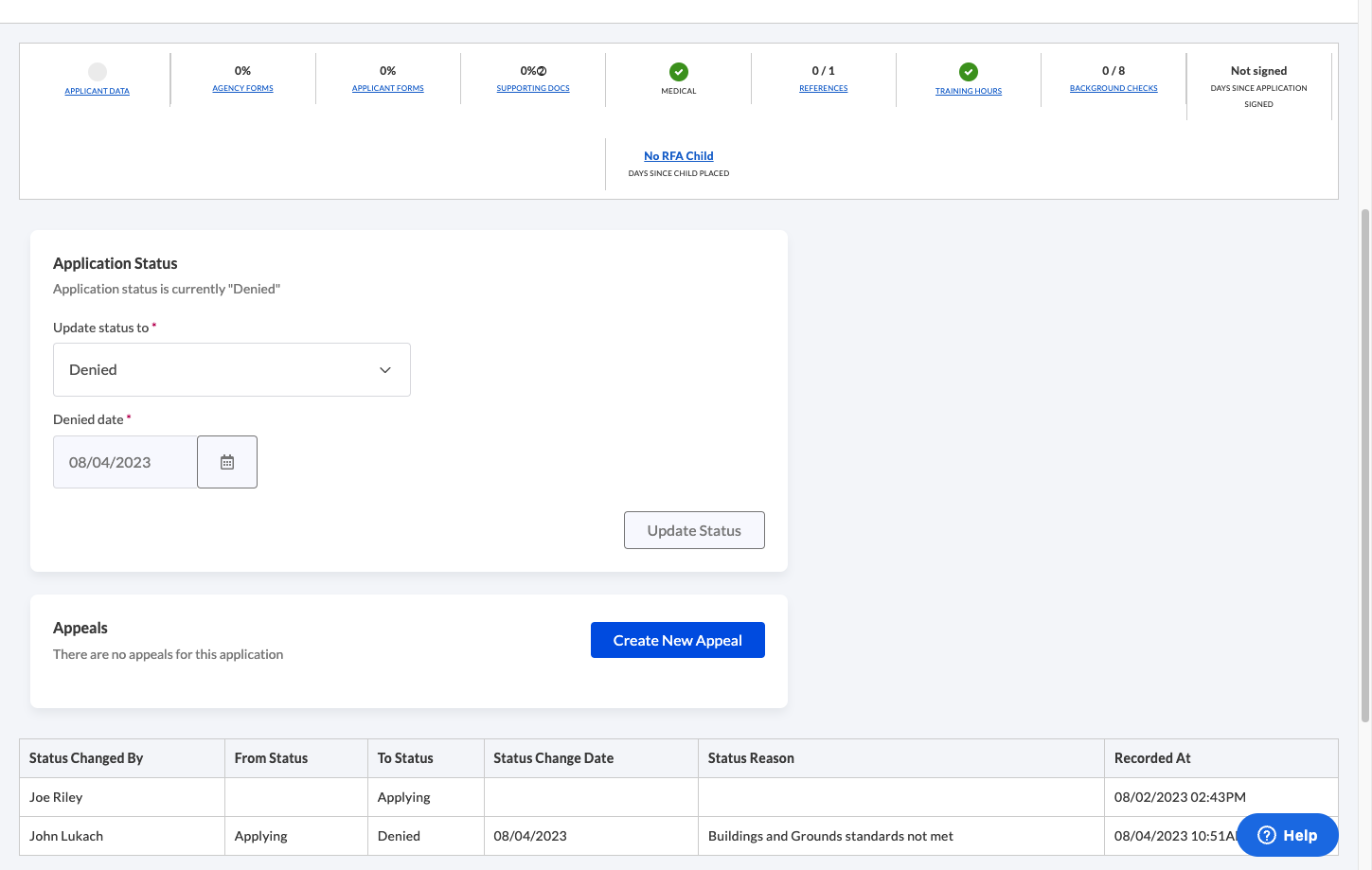The width and height of the screenshot is (1372, 870).
Task: Click the gray Applicant Data status circle
Action: (x=98, y=72)
